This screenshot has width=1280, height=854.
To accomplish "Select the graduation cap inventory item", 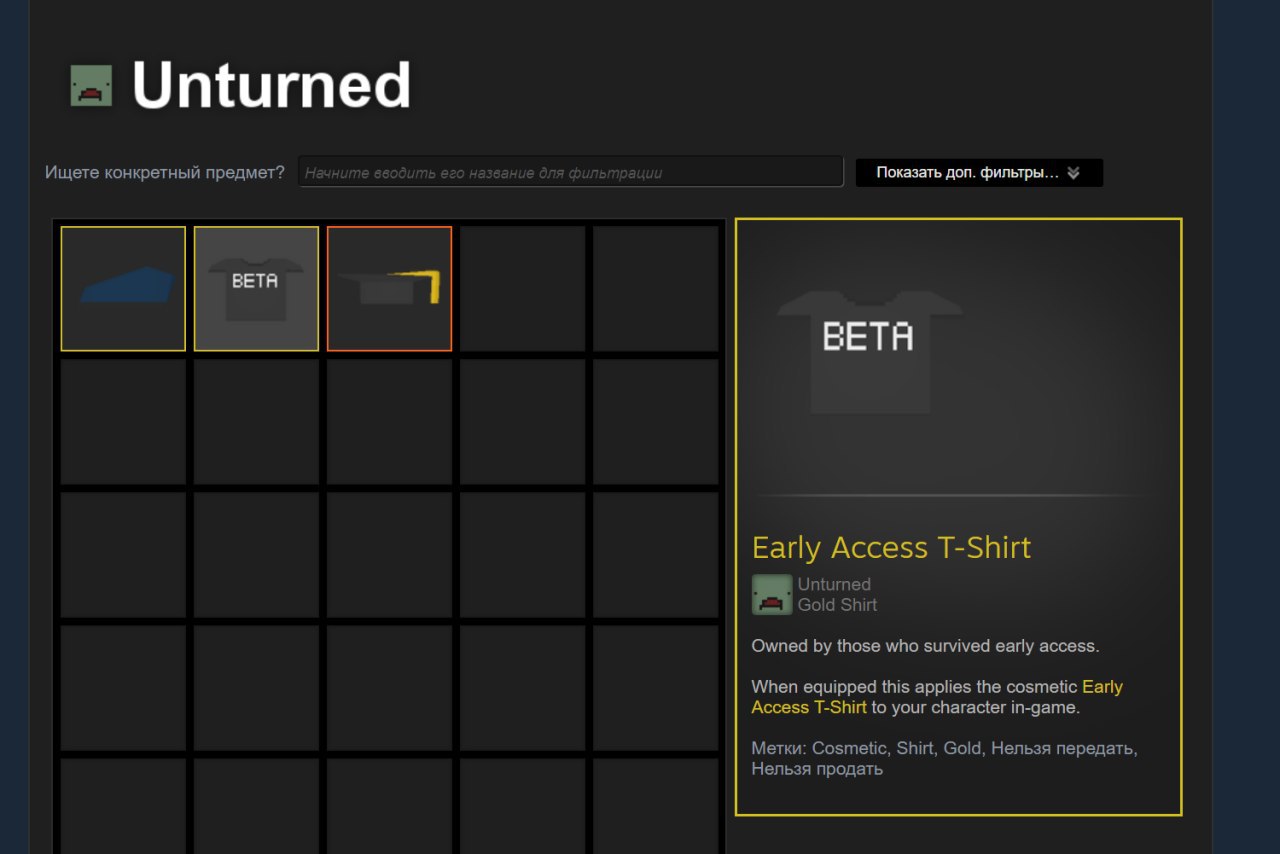I will [389, 288].
